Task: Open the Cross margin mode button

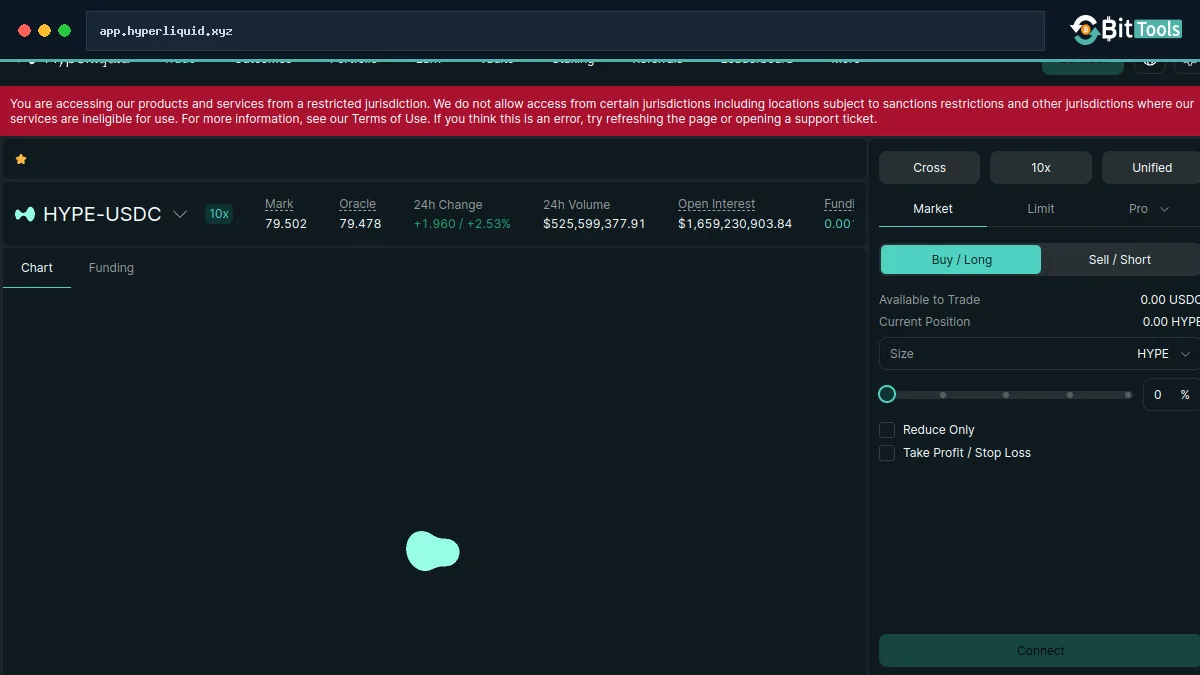Action: coord(929,168)
